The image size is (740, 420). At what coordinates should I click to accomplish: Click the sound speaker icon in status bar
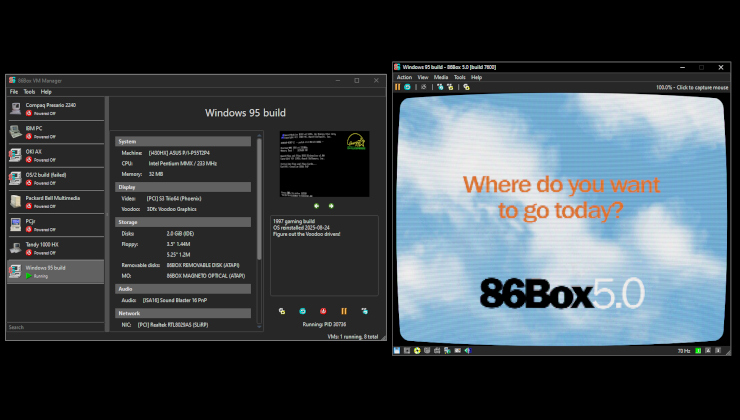[x=467, y=351]
